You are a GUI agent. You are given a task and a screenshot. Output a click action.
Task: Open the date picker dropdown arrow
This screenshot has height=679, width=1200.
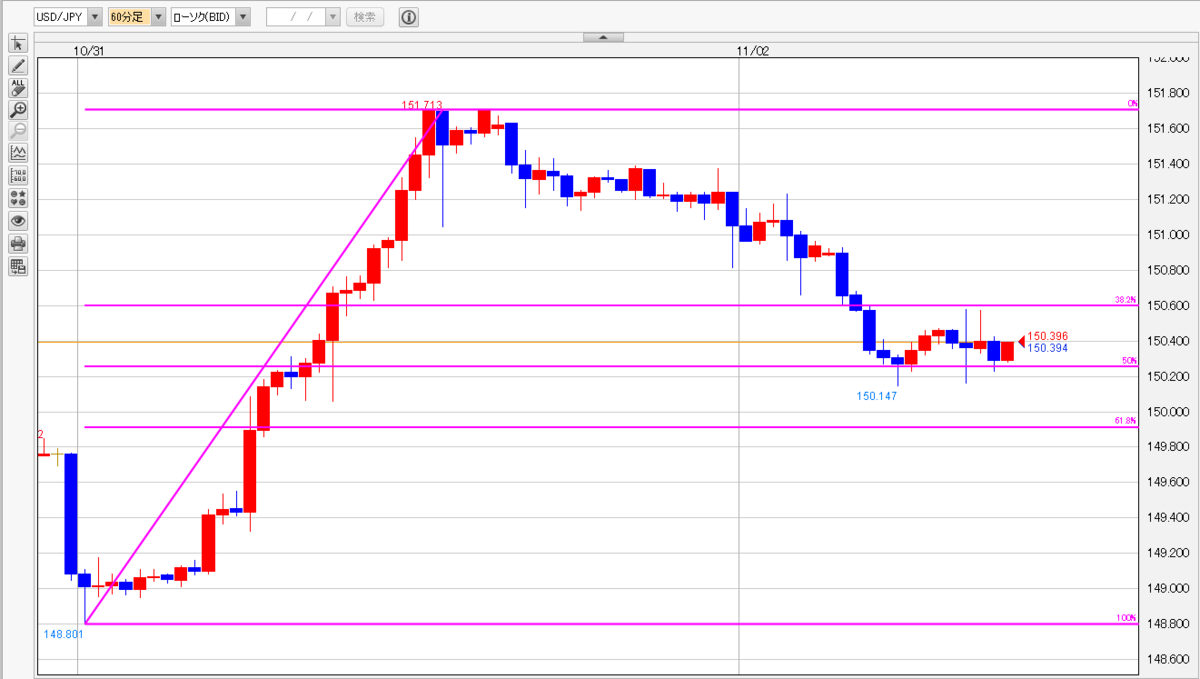point(333,17)
